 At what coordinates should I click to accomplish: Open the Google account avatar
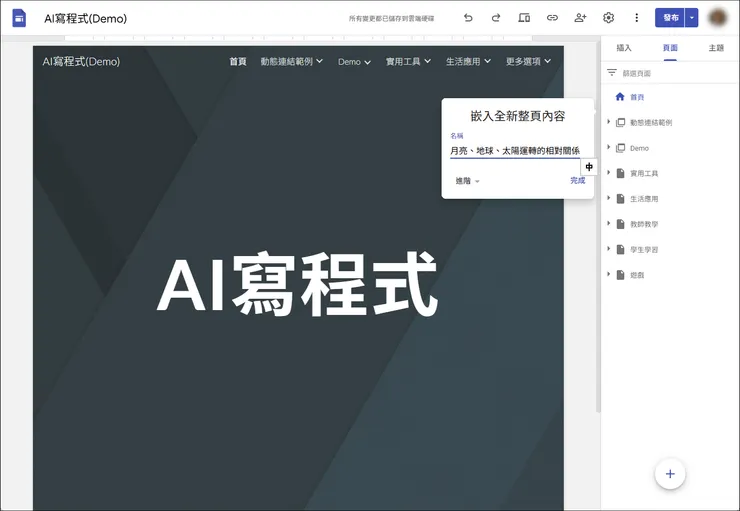pos(717,18)
